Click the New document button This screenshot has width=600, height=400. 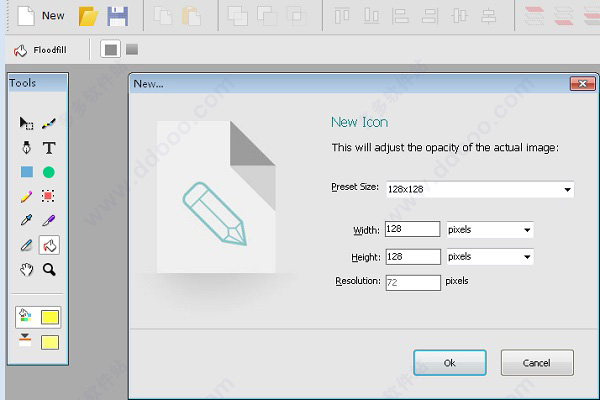click(41, 16)
